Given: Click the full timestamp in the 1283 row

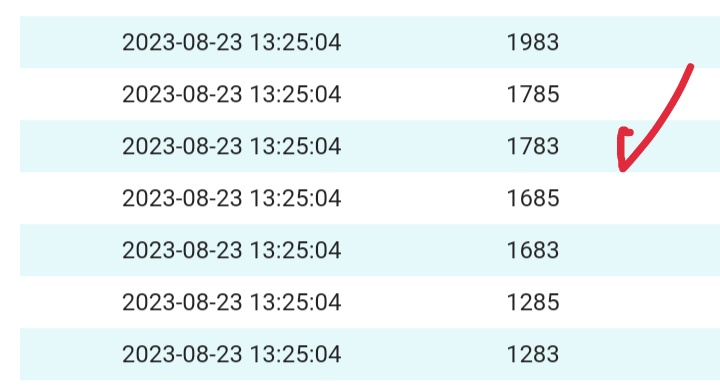Looking at the screenshot, I should click(x=231, y=354).
